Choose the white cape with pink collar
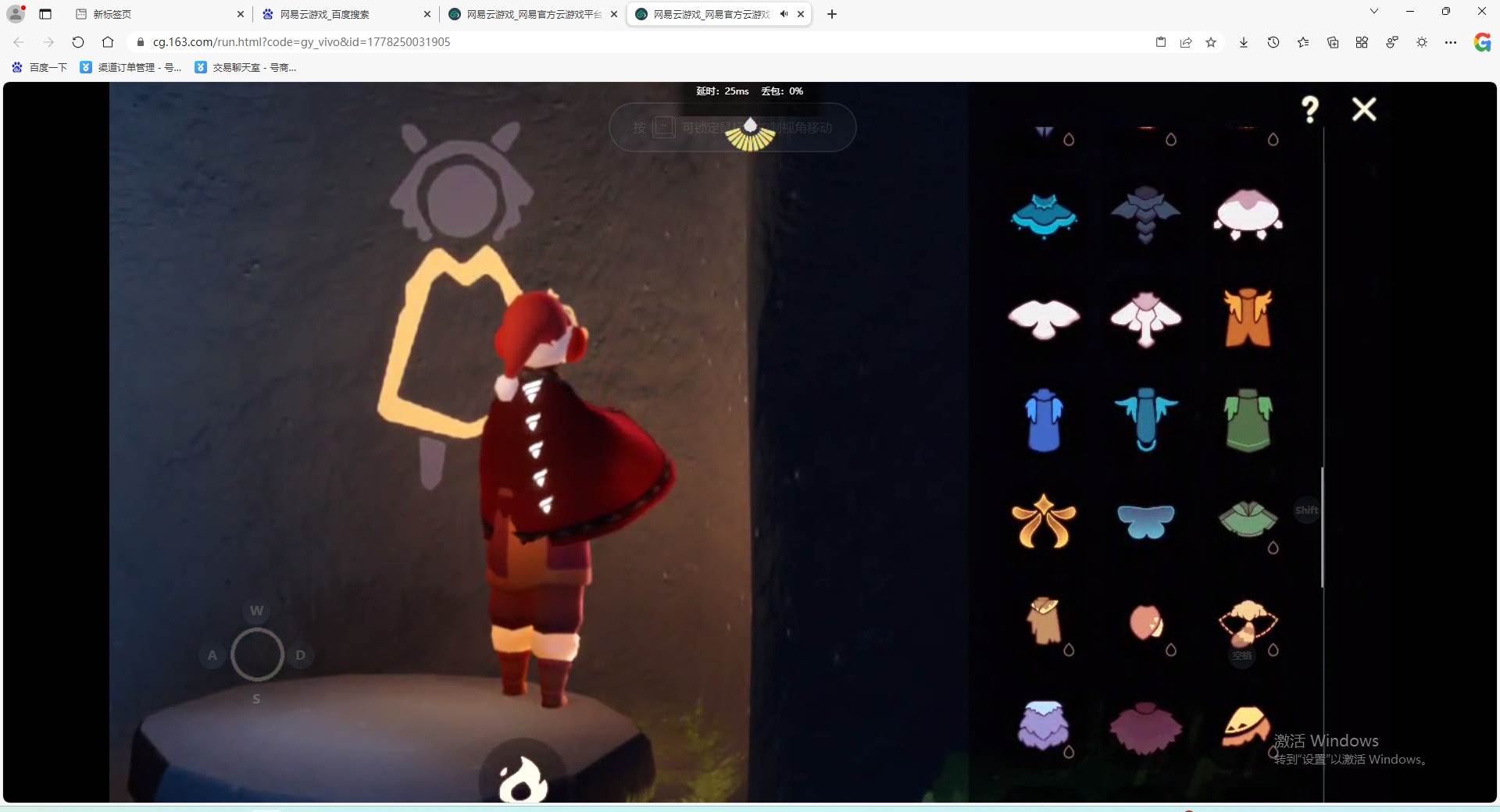Viewport: 1500px width, 812px height. pos(1146,319)
